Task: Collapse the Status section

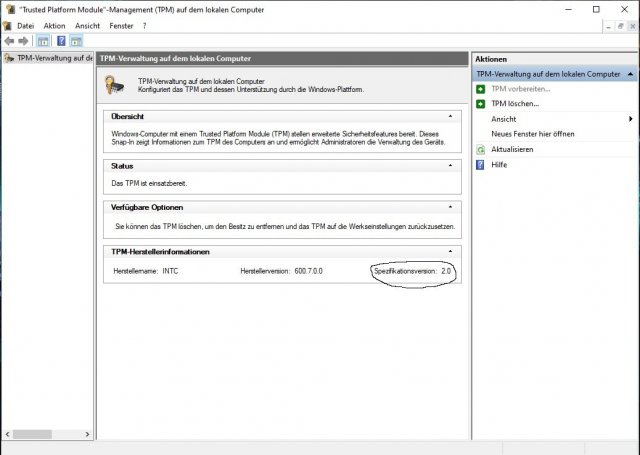Action: point(451,165)
